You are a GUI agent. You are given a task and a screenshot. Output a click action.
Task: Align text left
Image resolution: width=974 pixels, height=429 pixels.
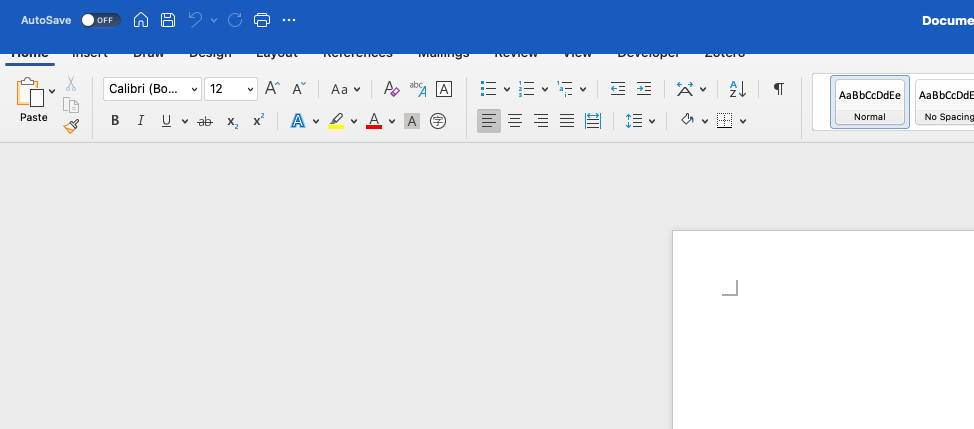pyautogui.click(x=489, y=121)
